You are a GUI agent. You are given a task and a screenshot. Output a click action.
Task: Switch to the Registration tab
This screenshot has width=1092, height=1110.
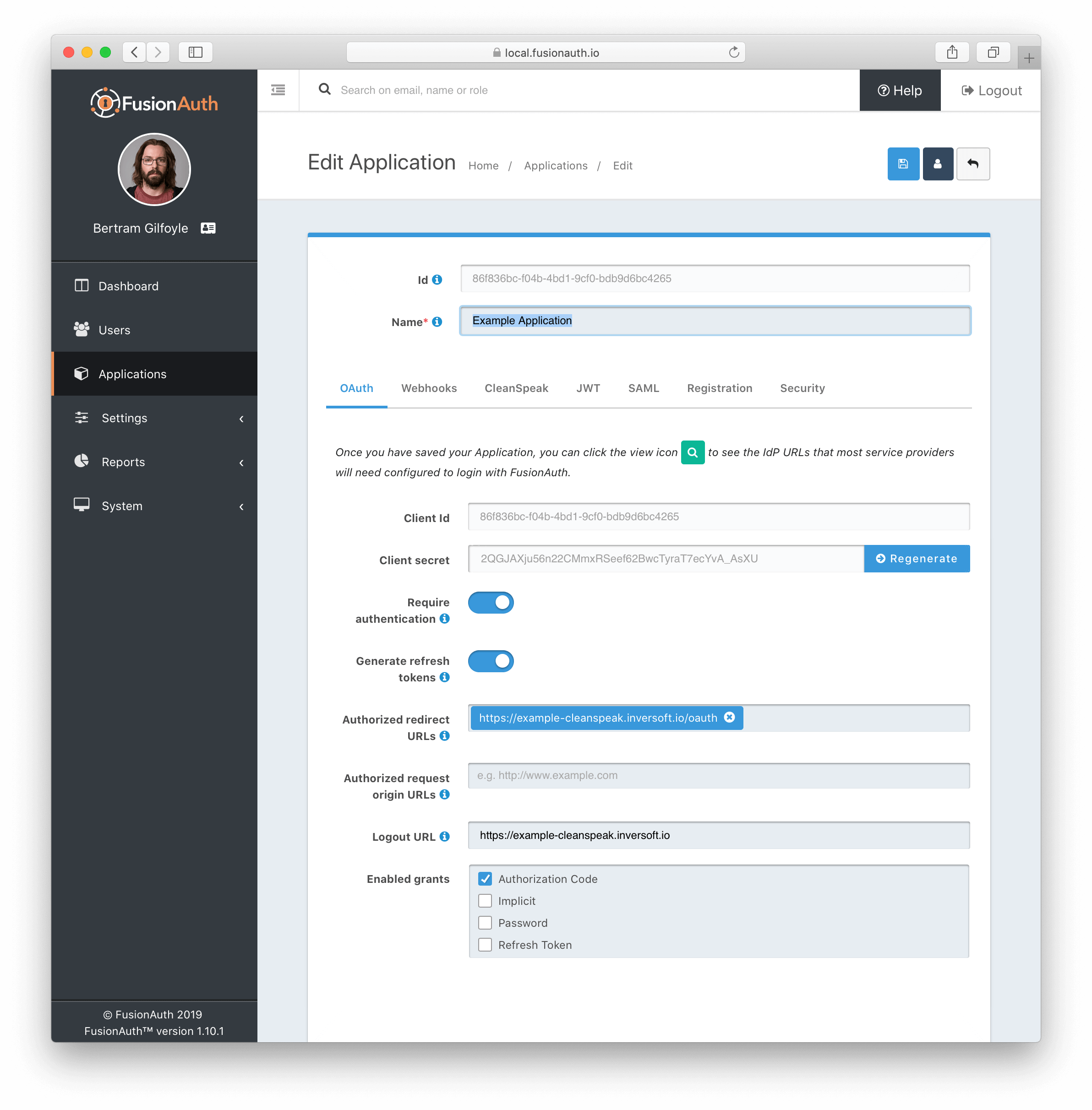coord(719,388)
